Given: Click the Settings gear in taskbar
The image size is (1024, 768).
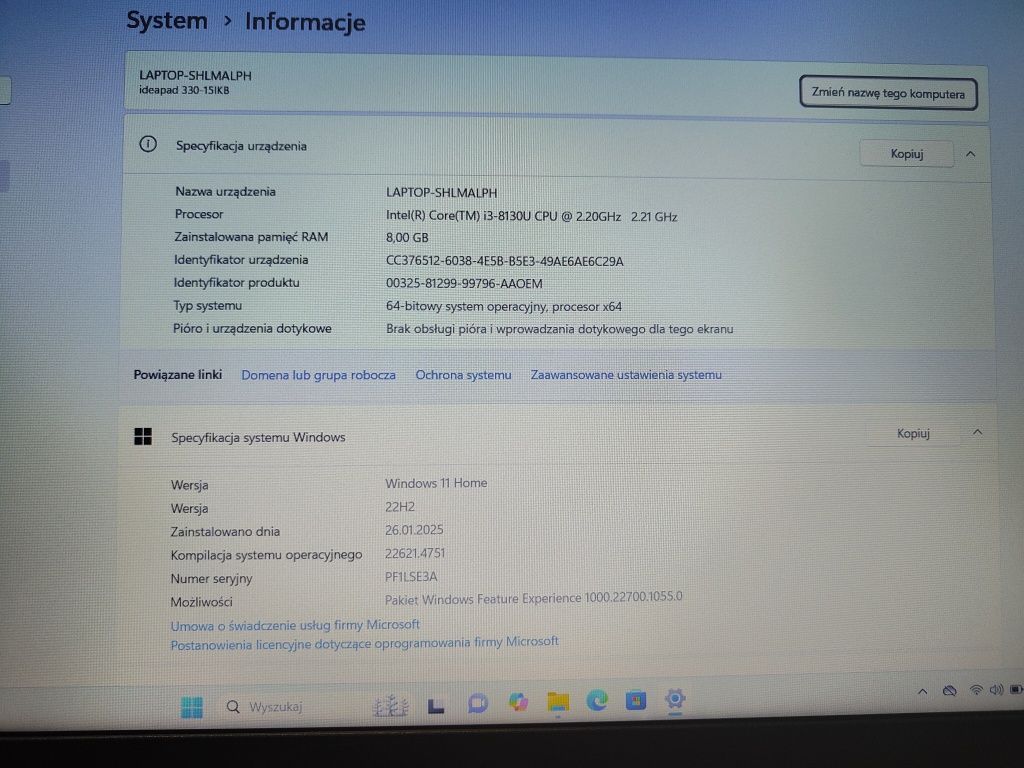Looking at the screenshot, I should (675, 699).
